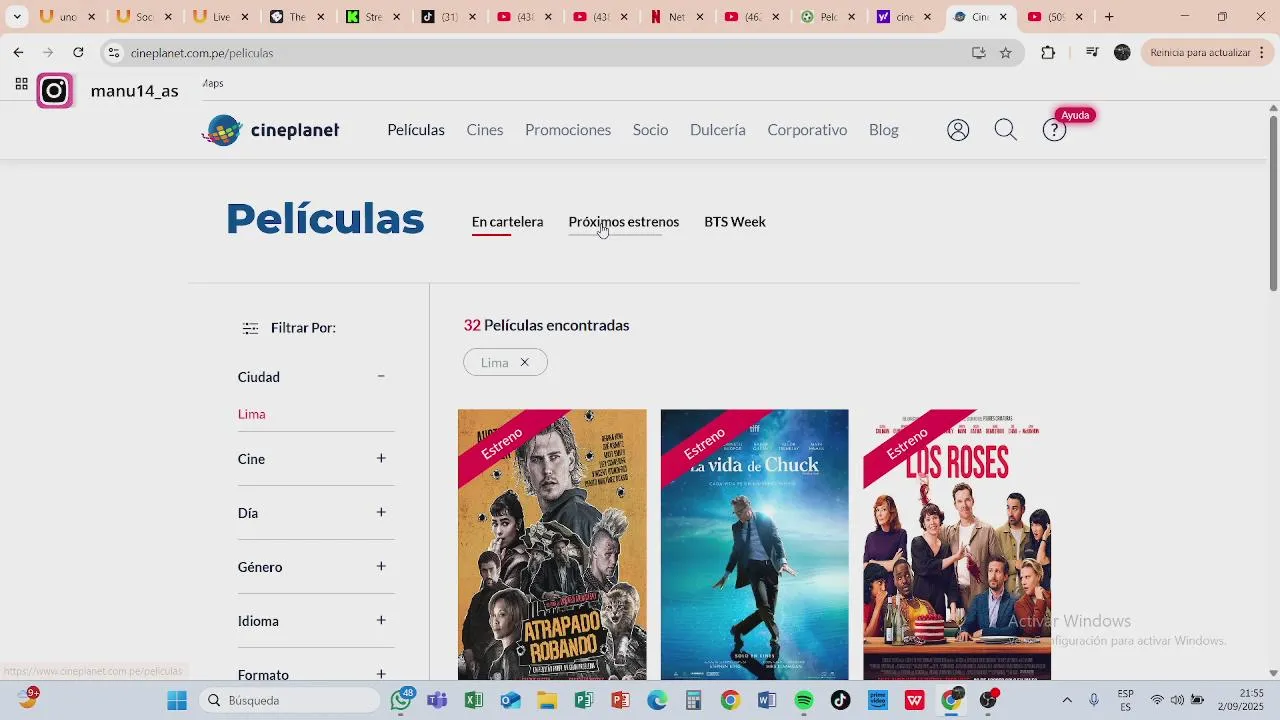Viewport: 1280px width, 720px height.
Task: Open the media controls toolbar icon
Action: [1092, 53]
